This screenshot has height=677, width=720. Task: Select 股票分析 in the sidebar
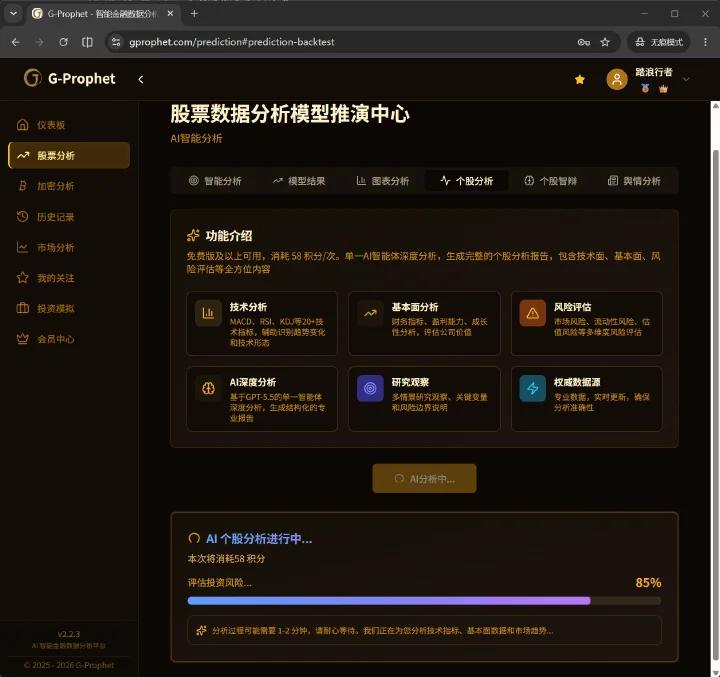pyautogui.click(x=69, y=156)
